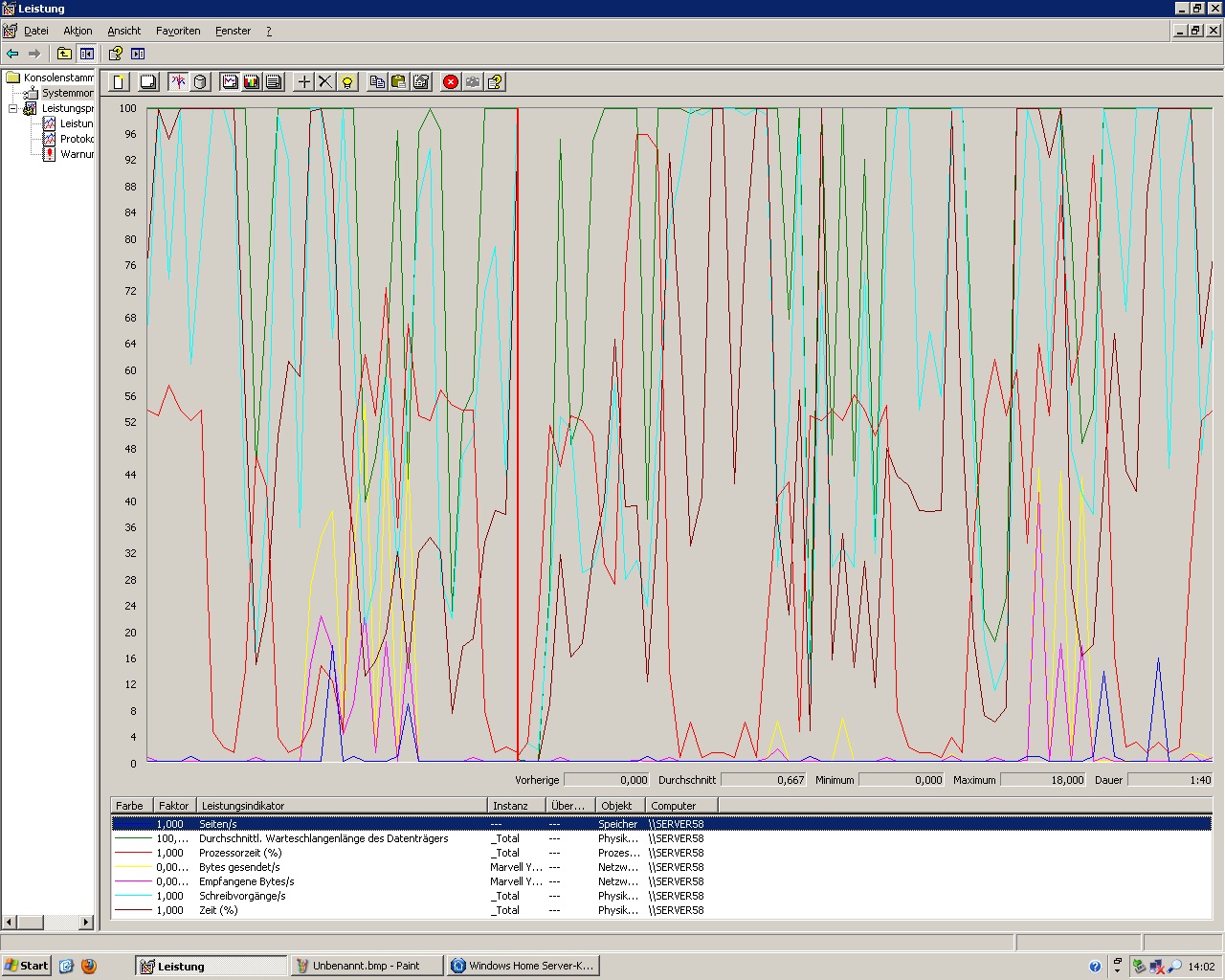The height and width of the screenshot is (980, 1225).
Task: Launch Firefox from quick launch
Action: [89, 966]
